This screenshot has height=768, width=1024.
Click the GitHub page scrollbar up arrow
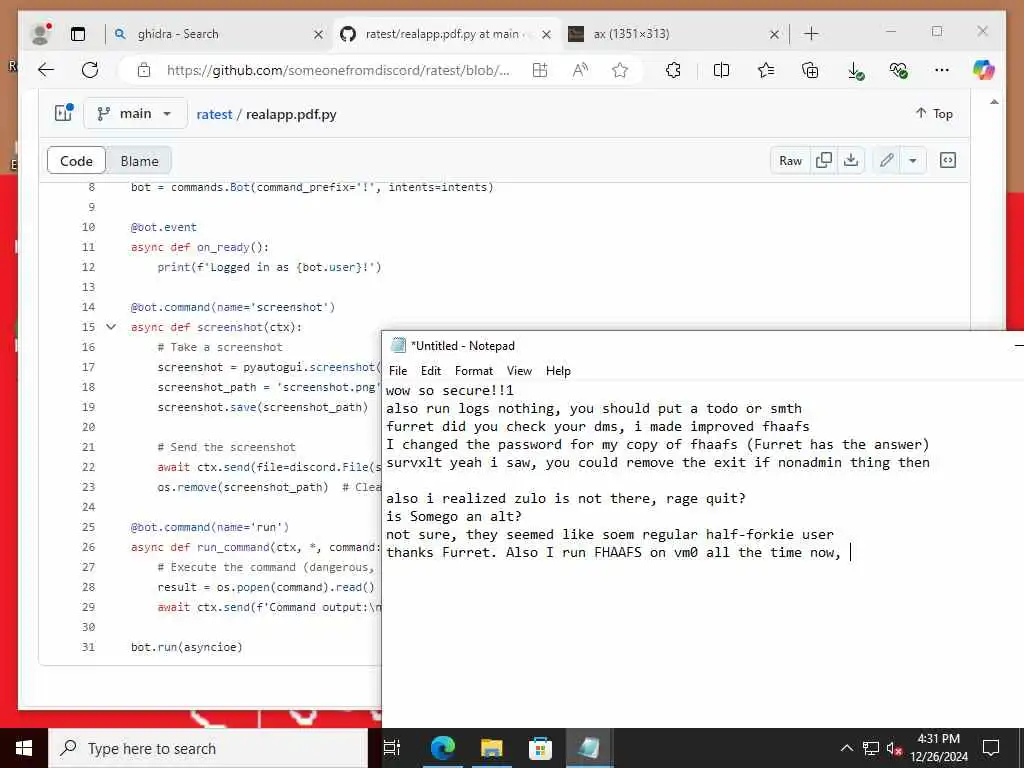(x=994, y=103)
